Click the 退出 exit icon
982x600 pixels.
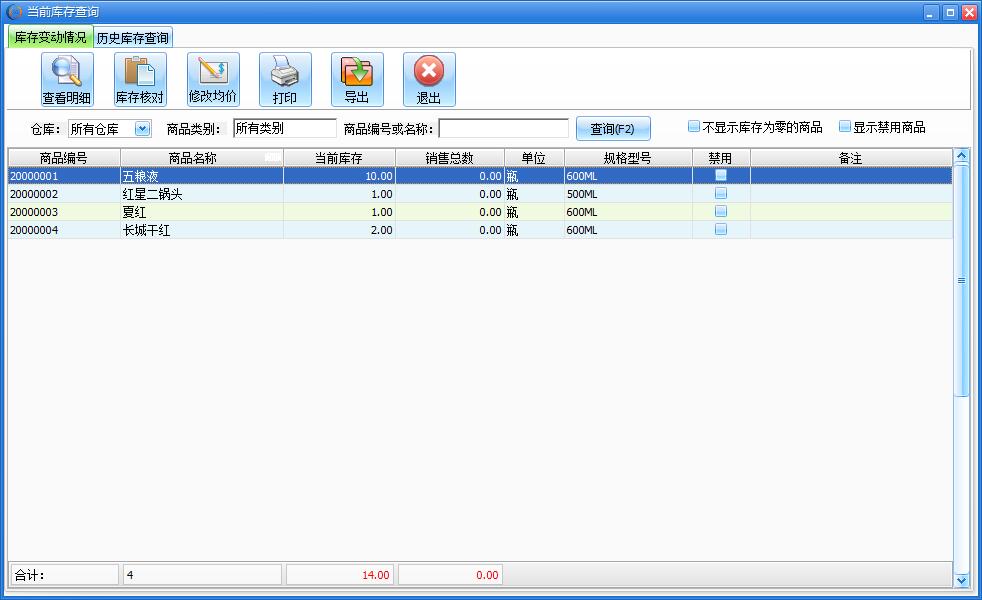(x=429, y=80)
